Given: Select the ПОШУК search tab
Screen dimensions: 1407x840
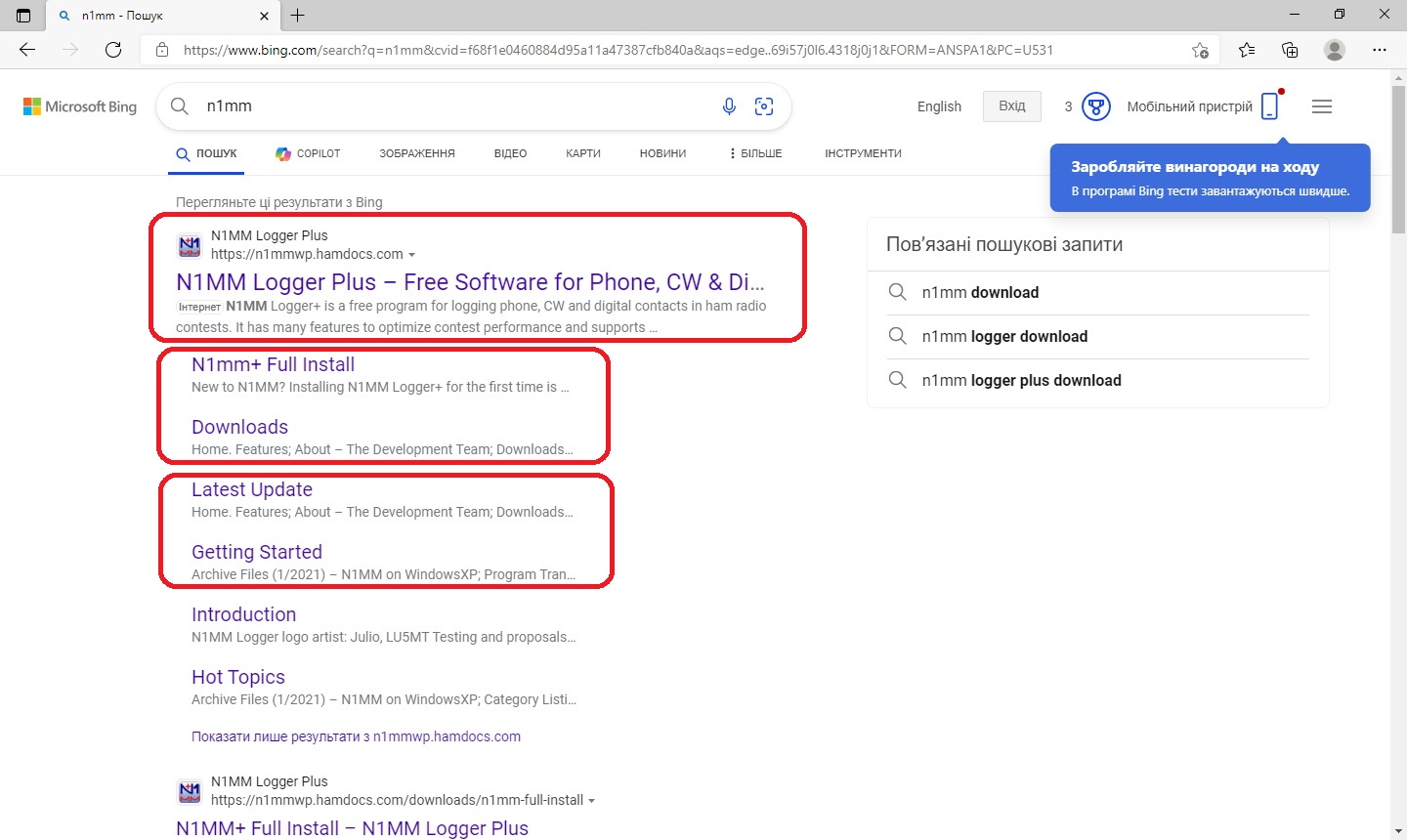Looking at the screenshot, I should pyautogui.click(x=206, y=153).
